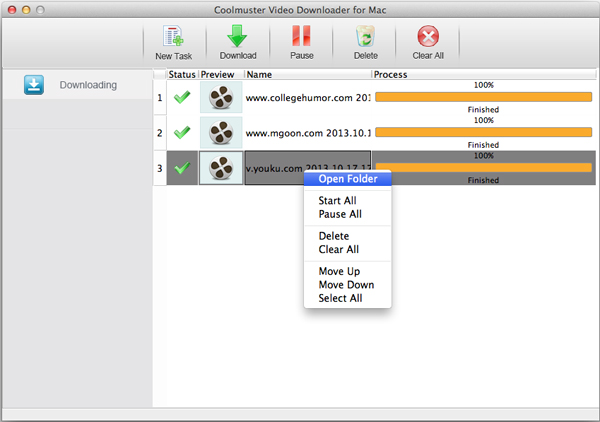
Task: Choose Open Folder from context menu
Action: pyautogui.click(x=347, y=179)
